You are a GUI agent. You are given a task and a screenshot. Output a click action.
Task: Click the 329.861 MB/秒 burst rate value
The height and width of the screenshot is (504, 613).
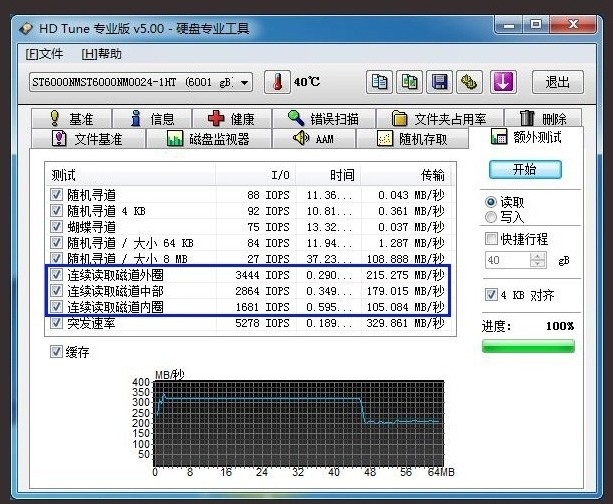pos(405,323)
